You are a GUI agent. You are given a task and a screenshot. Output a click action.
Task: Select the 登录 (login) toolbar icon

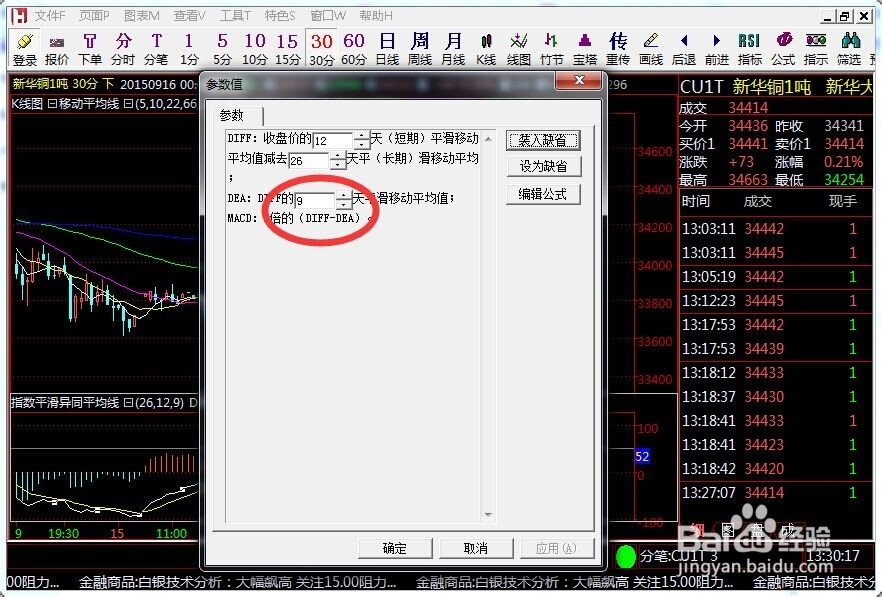tap(22, 48)
